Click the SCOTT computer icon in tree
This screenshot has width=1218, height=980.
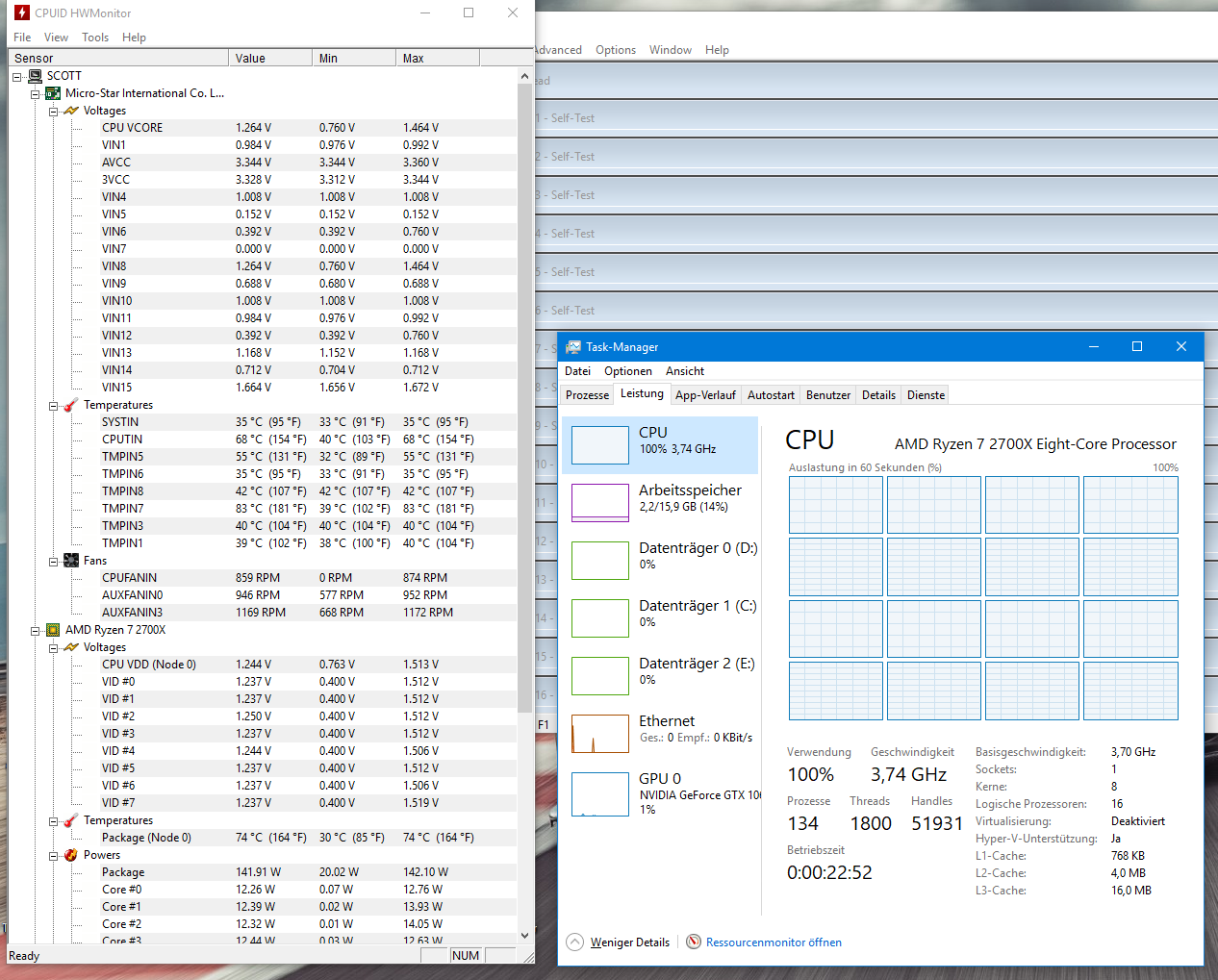click(35, 76)
